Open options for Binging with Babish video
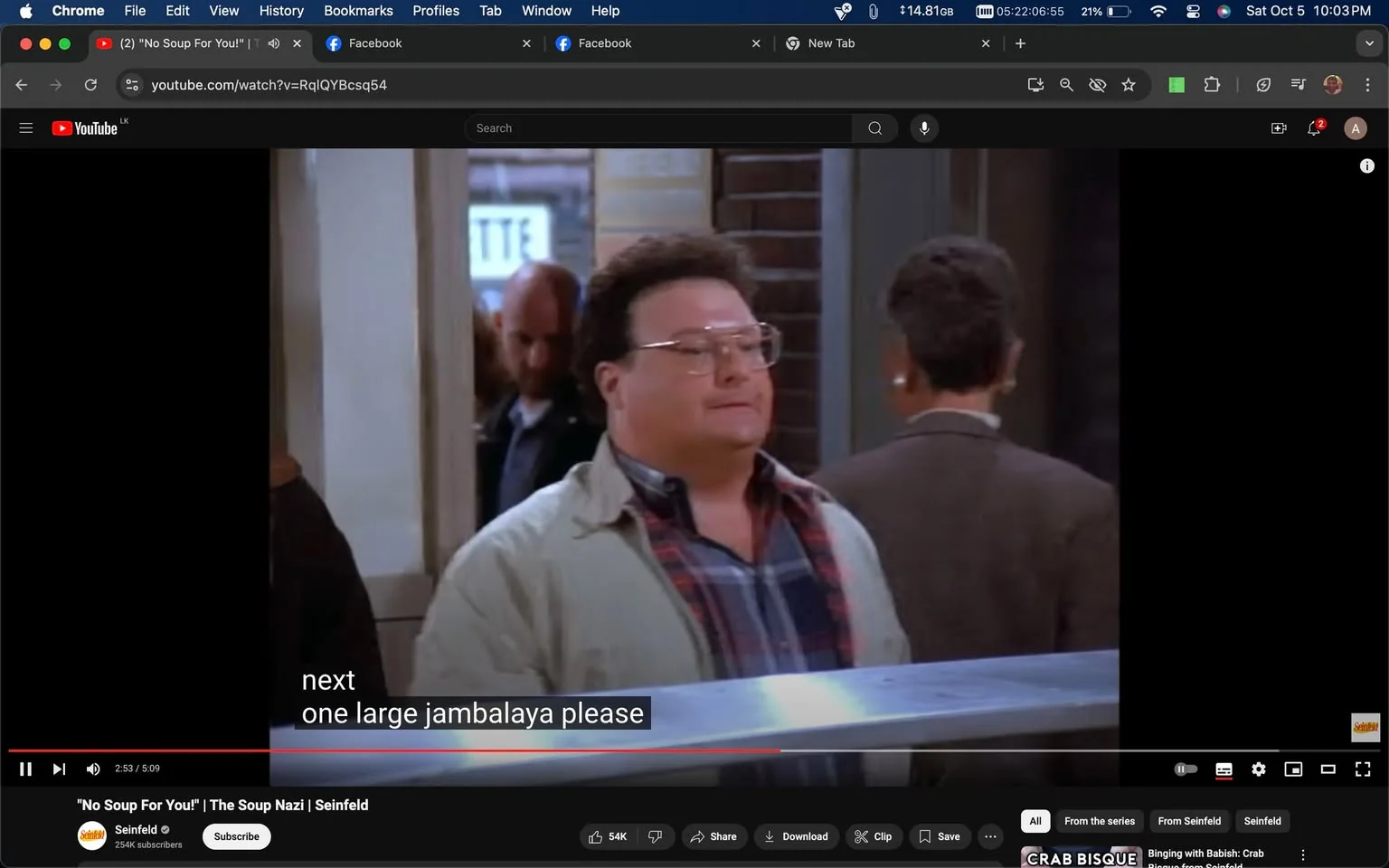1389x868 pixels. pos(1303,855)
